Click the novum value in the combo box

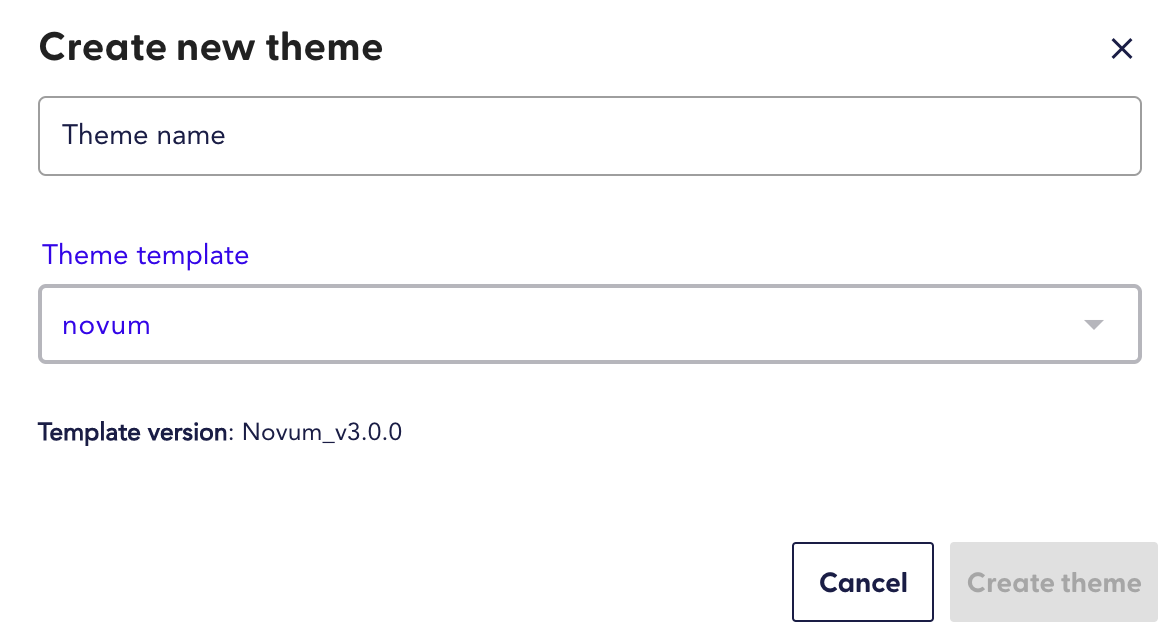pyautogui.click(x=105, y=324)
